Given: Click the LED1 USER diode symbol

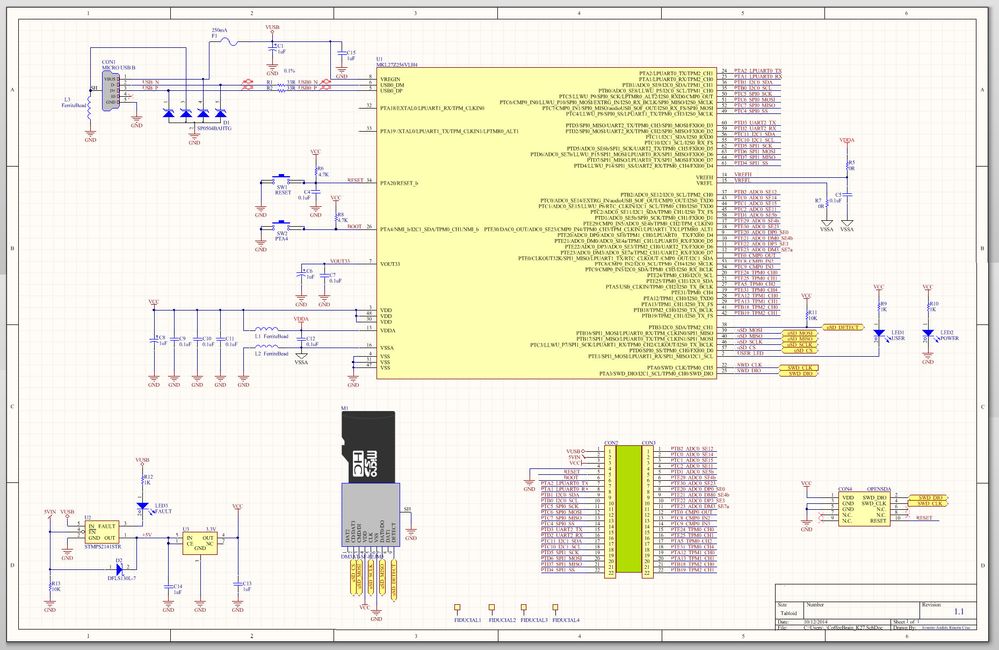Looking at the screenshot, I should 879,334.
